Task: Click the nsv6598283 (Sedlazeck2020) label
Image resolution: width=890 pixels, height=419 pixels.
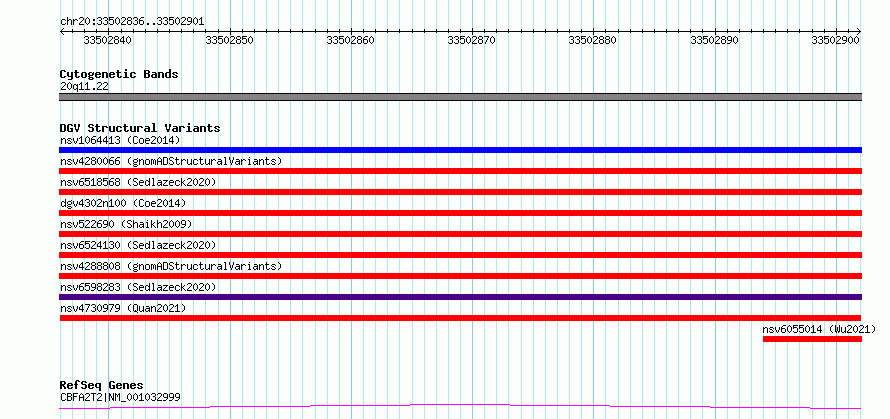Action: 138,287
